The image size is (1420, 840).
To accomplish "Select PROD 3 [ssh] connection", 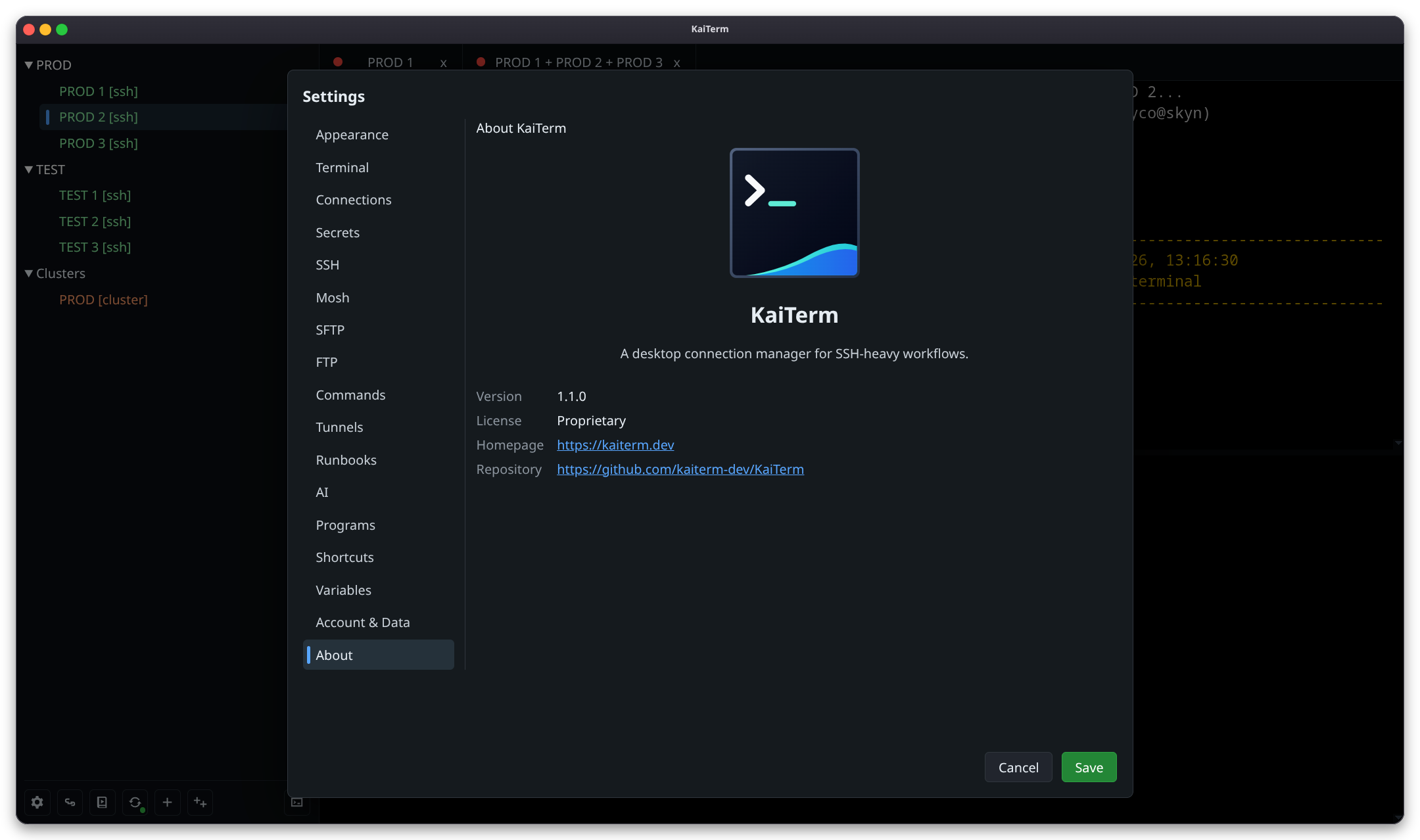I will 99,143.
